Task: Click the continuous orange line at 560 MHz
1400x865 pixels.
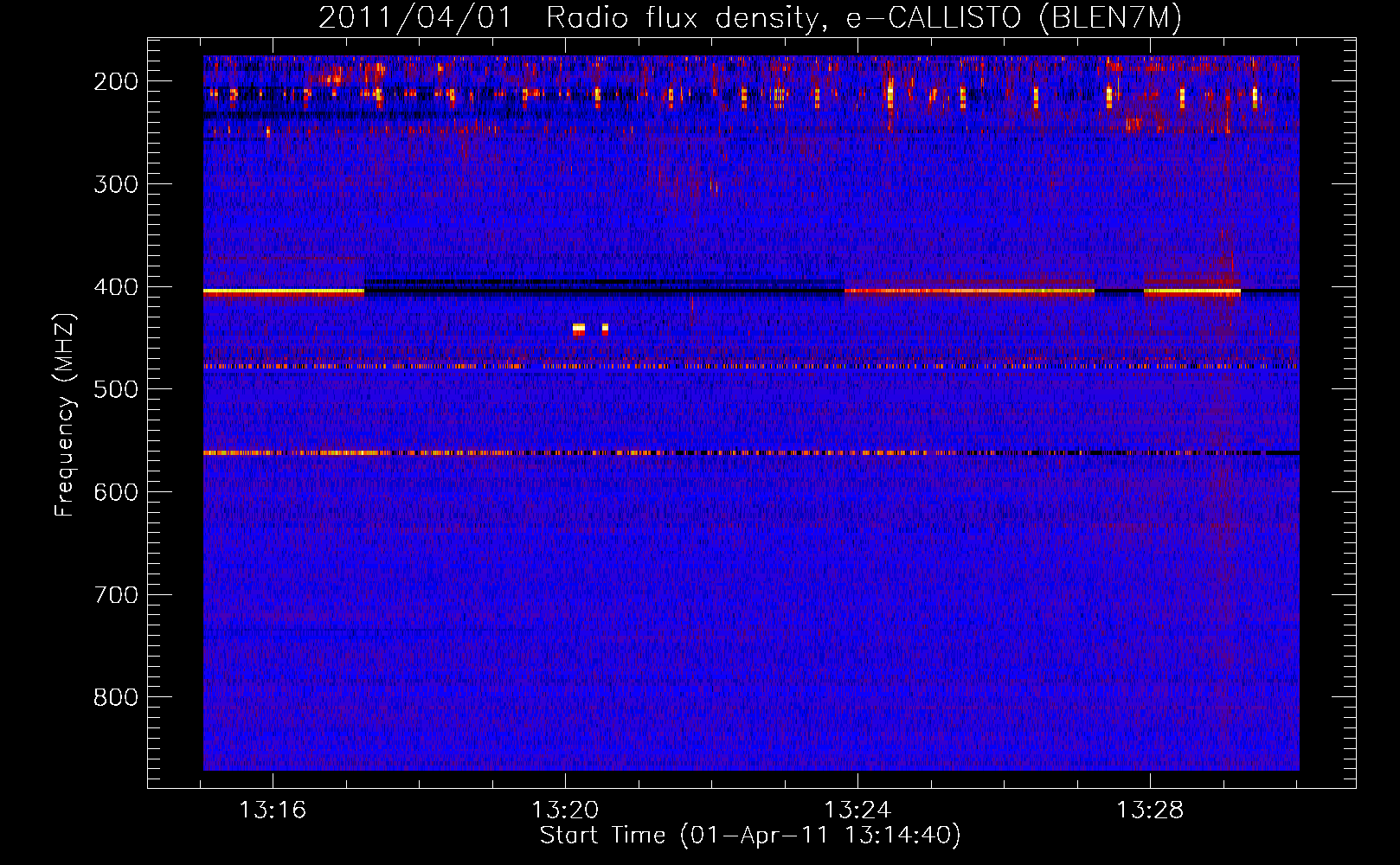Action: [751, 452]
